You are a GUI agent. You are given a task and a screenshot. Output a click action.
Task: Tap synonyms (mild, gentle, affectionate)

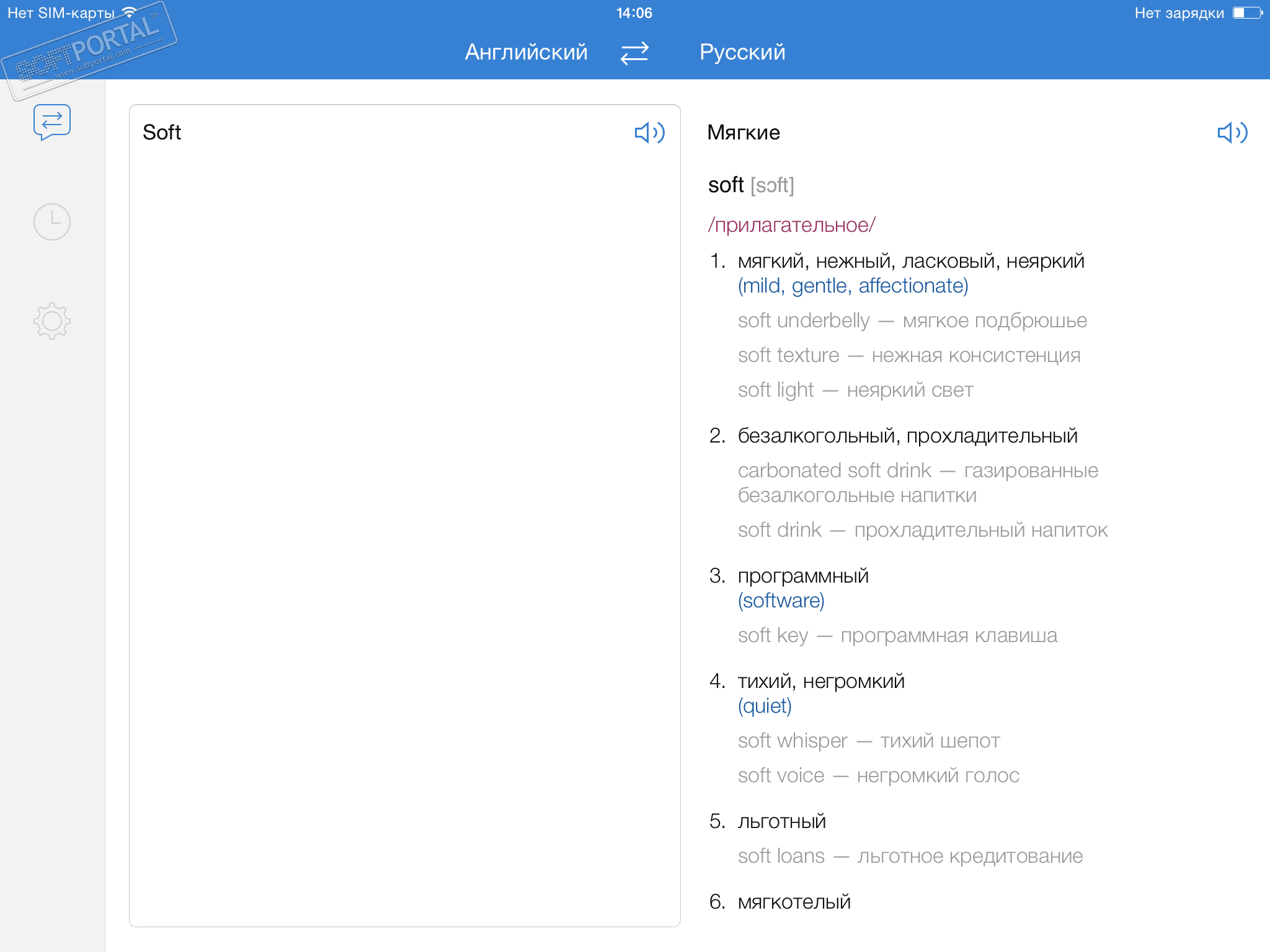click(x=853, y=286)
